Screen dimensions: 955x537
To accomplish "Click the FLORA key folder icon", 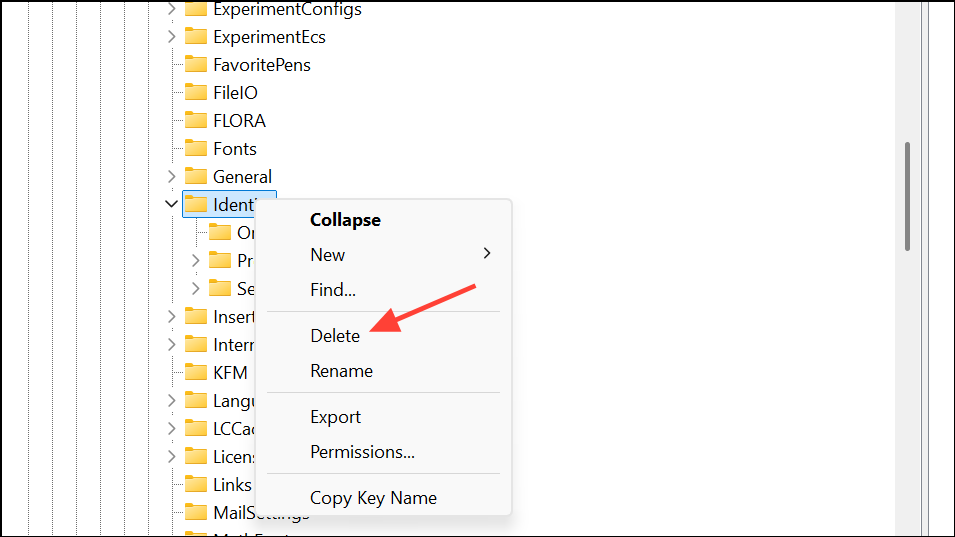I will [196, 121].
